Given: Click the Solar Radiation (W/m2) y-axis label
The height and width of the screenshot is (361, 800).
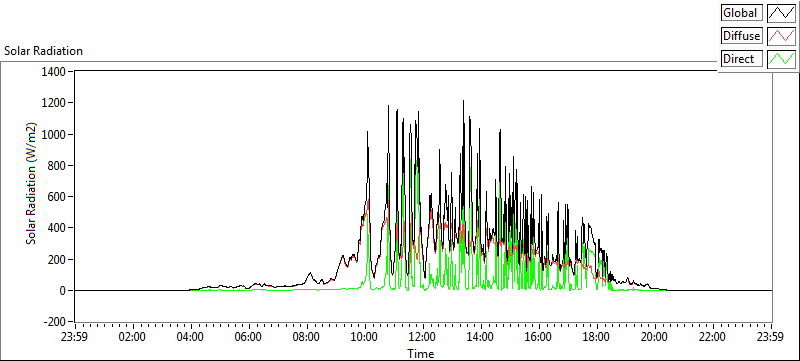Looking at the screenshot, I should [32, 184].
